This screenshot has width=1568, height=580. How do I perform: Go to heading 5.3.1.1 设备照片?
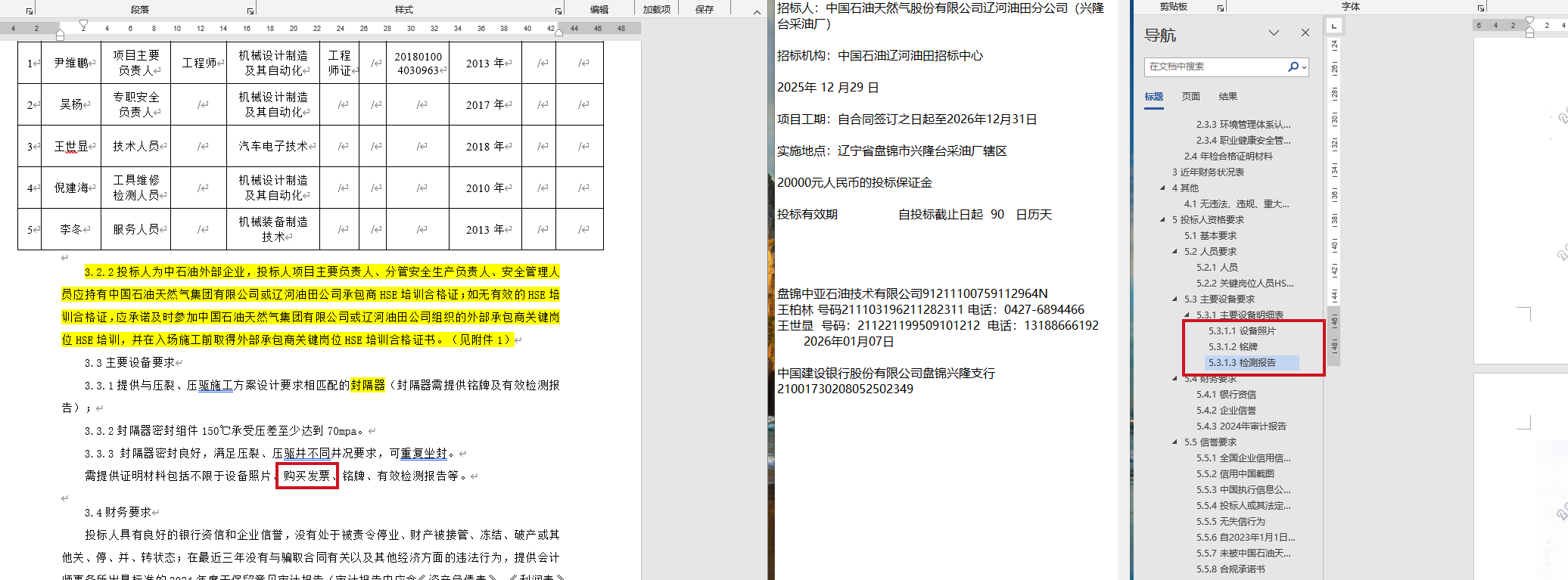(x=1242, y=330)
